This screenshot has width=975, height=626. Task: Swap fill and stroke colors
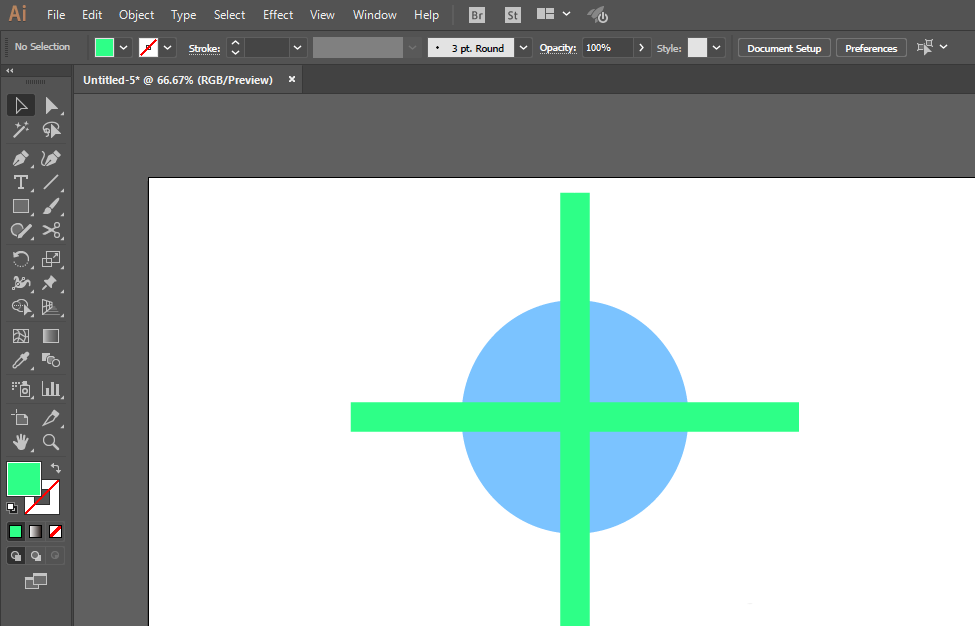(55, 468)
